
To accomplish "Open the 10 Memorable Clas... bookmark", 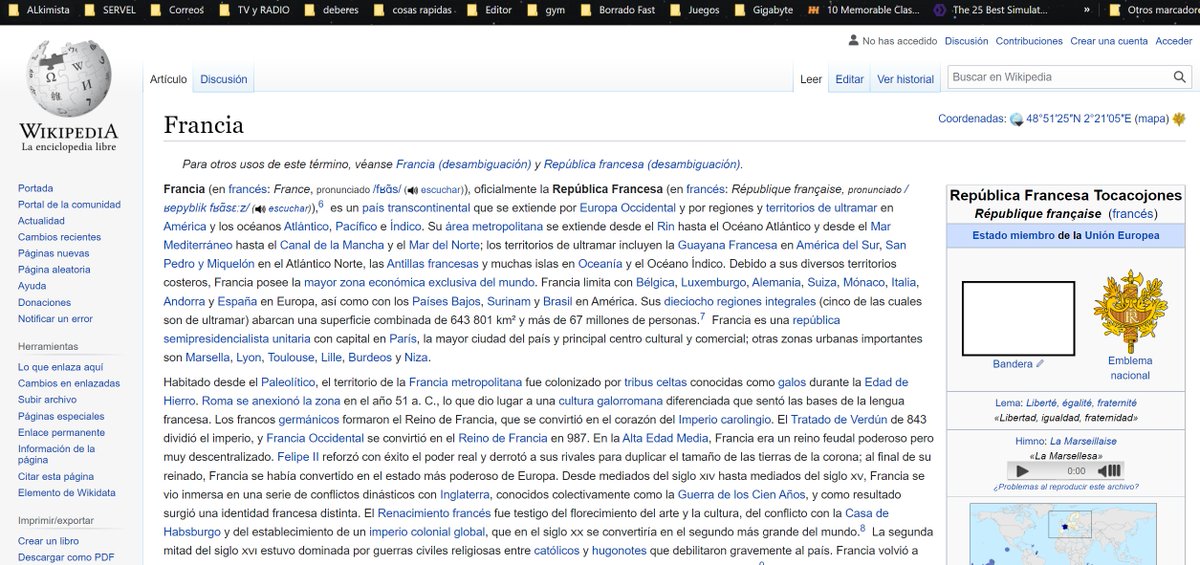I will click(863, 10).
